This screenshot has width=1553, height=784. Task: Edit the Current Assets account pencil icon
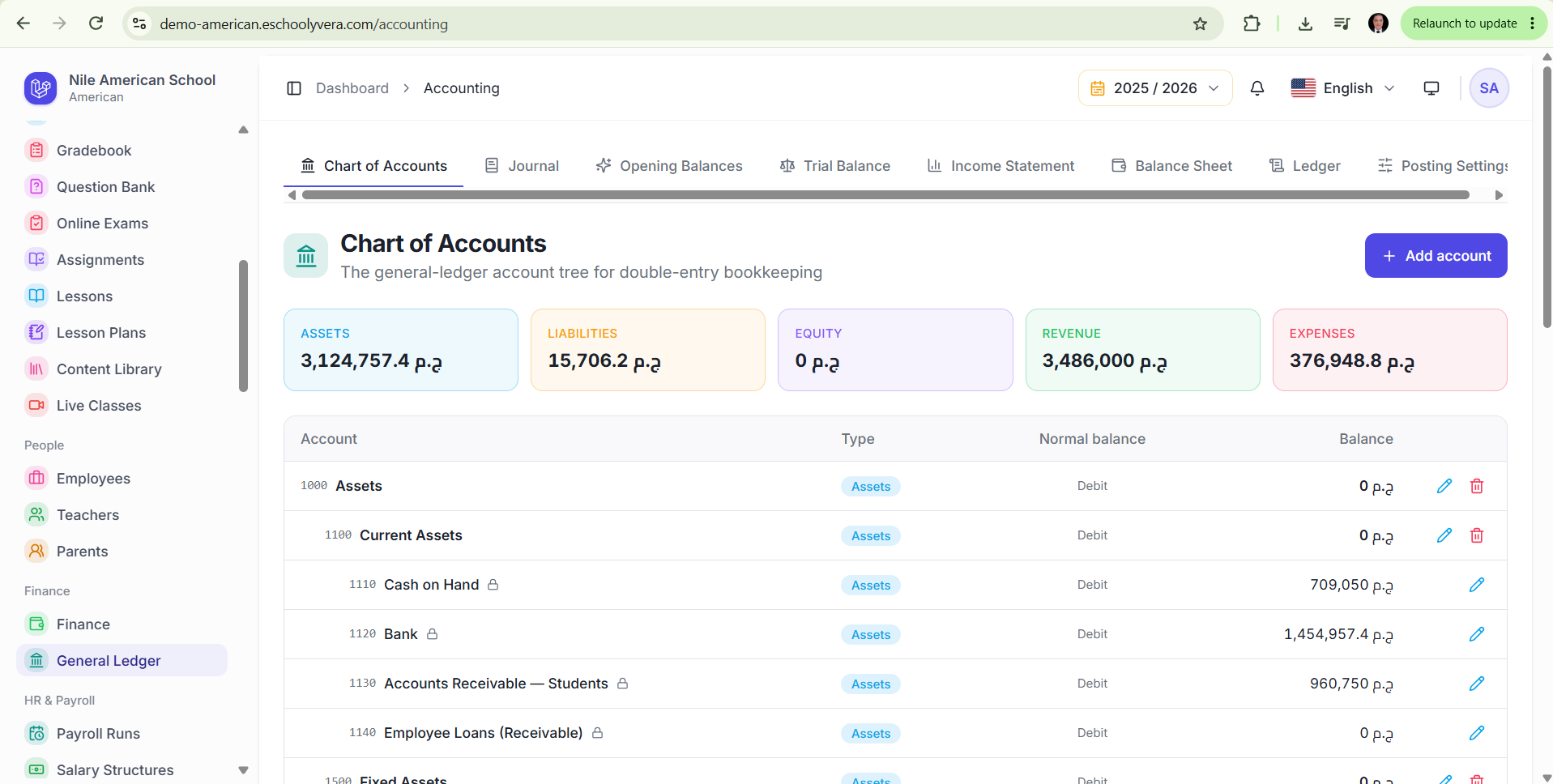[1444, 535]
